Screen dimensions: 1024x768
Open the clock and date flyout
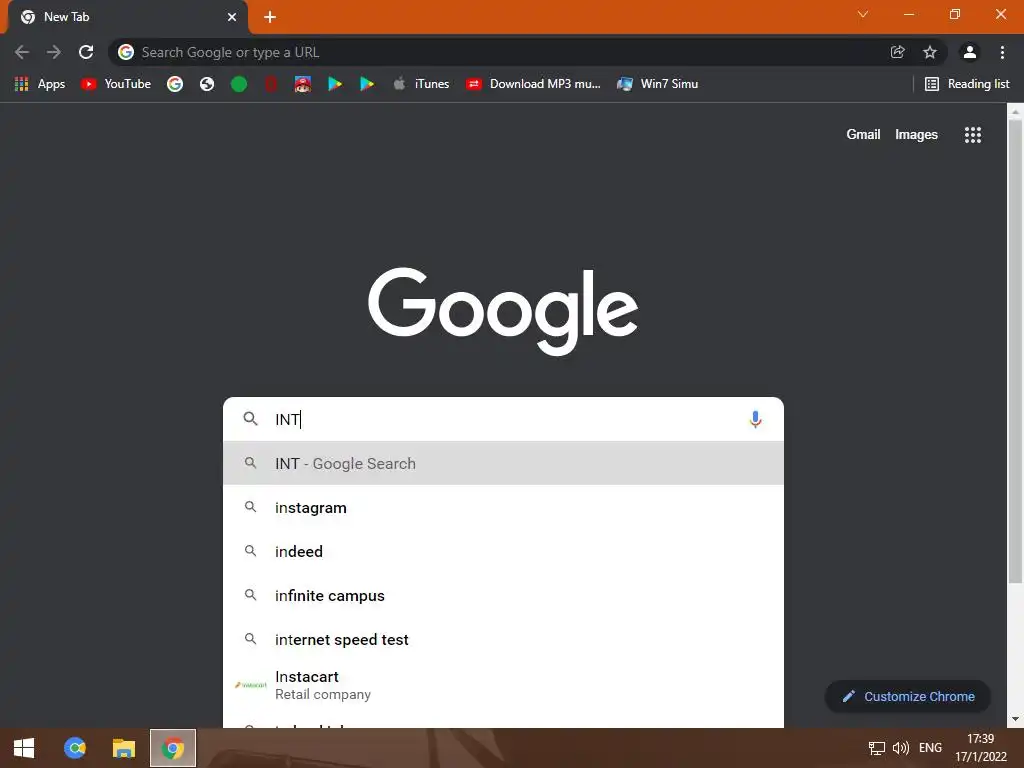pyautogui.click(x=981, y=748)
